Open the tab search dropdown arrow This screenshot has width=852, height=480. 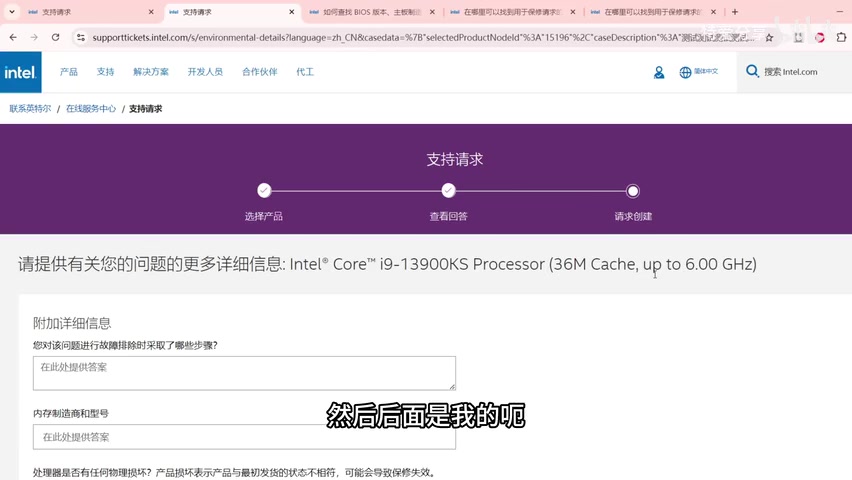tap(11, 11)
